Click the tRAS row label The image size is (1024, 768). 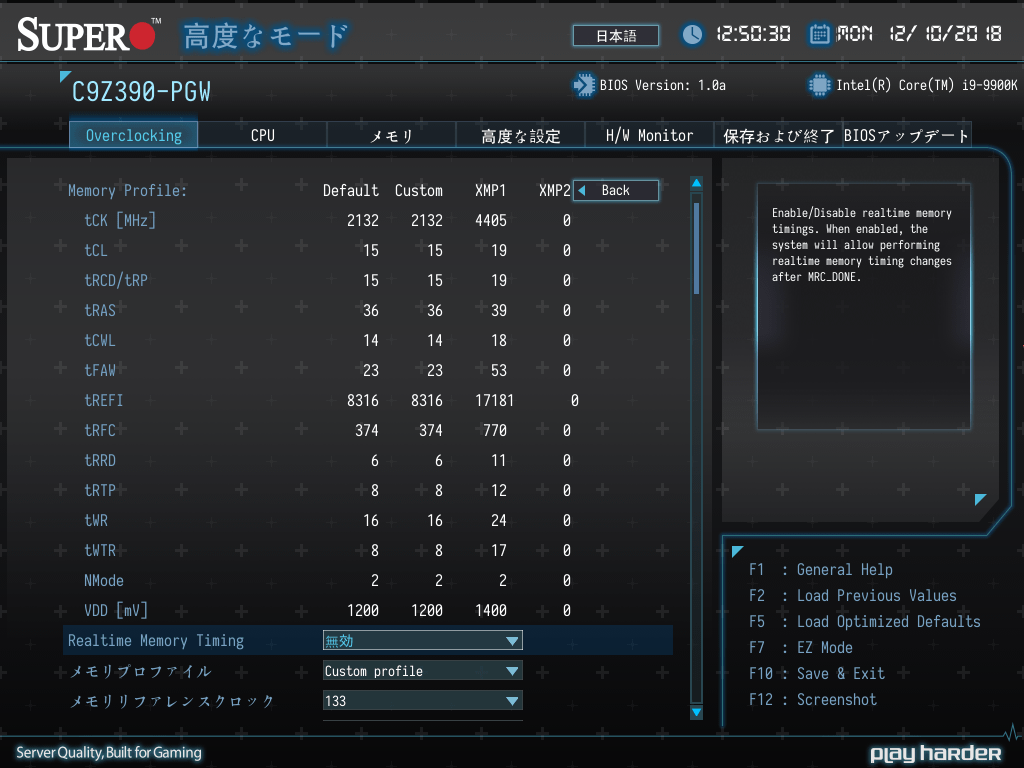tap(100, 311)
